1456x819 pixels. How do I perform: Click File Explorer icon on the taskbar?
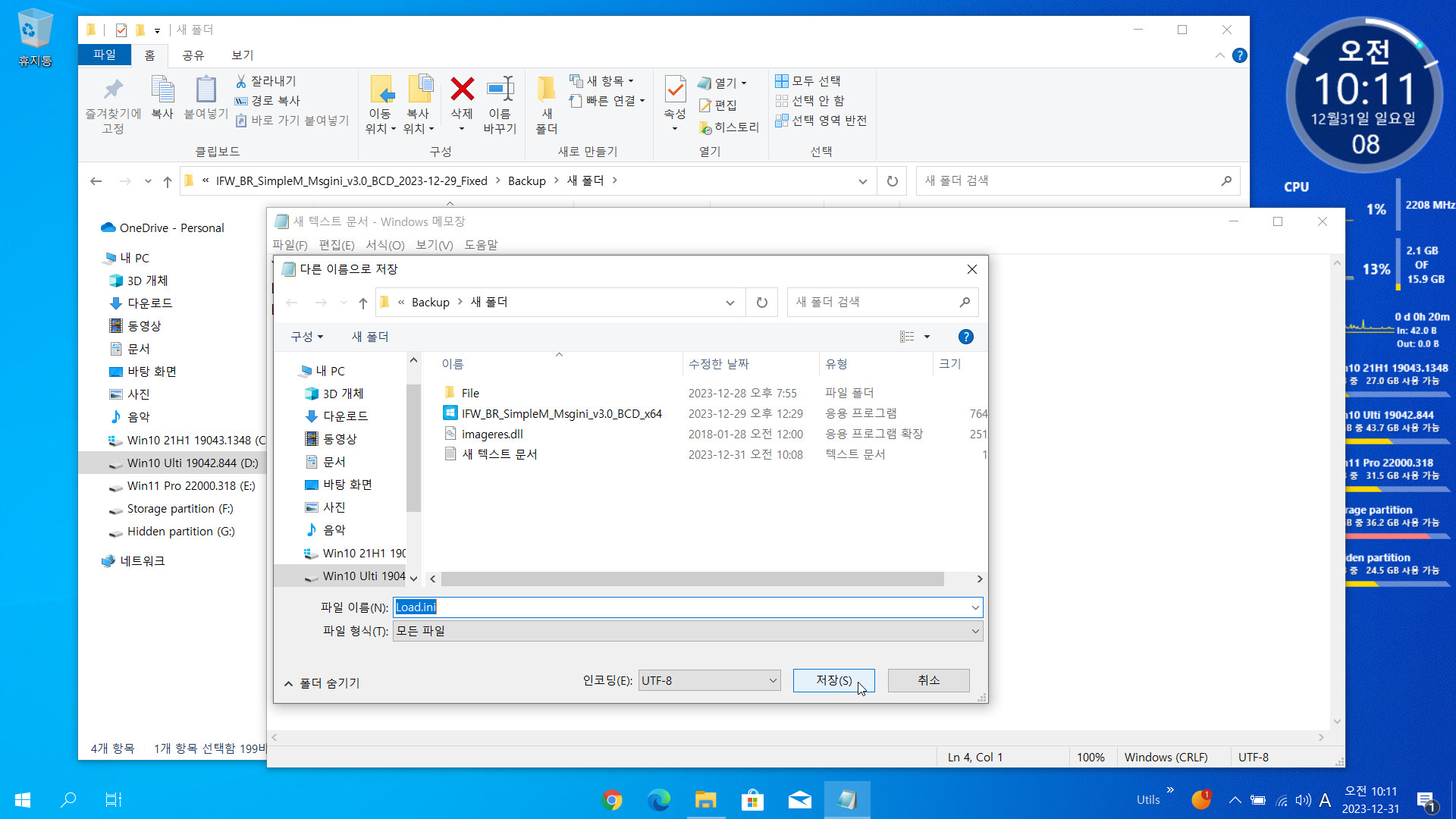(x=705, y=799)
